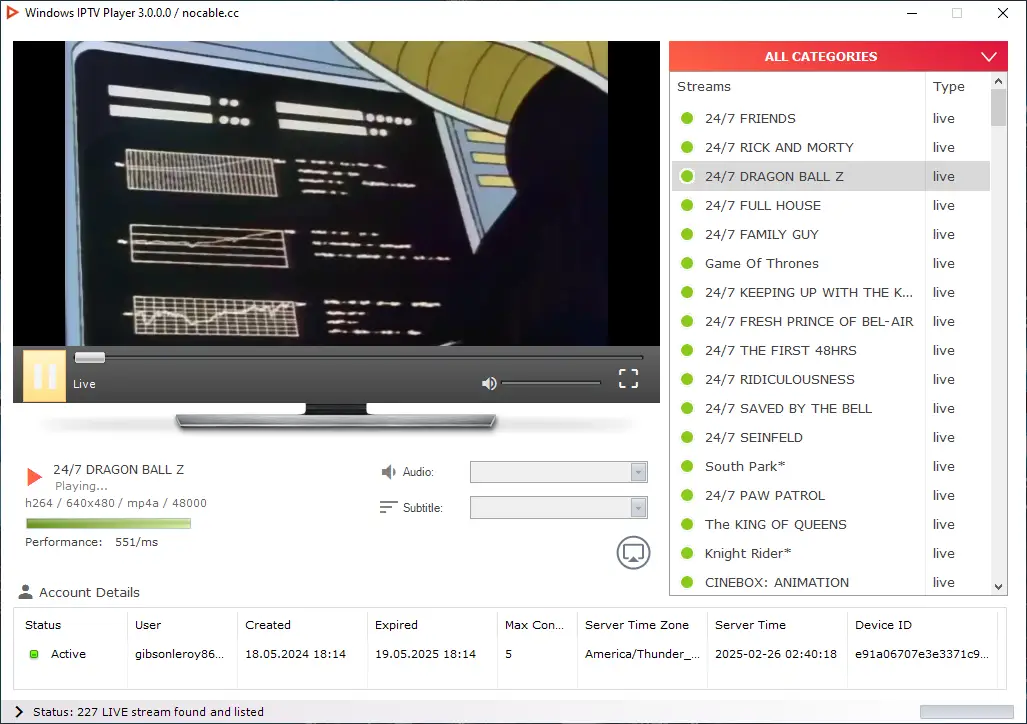Screen dimensions: 1027x724
Task: Open the Subtitle dropdown
Action: 559,507
